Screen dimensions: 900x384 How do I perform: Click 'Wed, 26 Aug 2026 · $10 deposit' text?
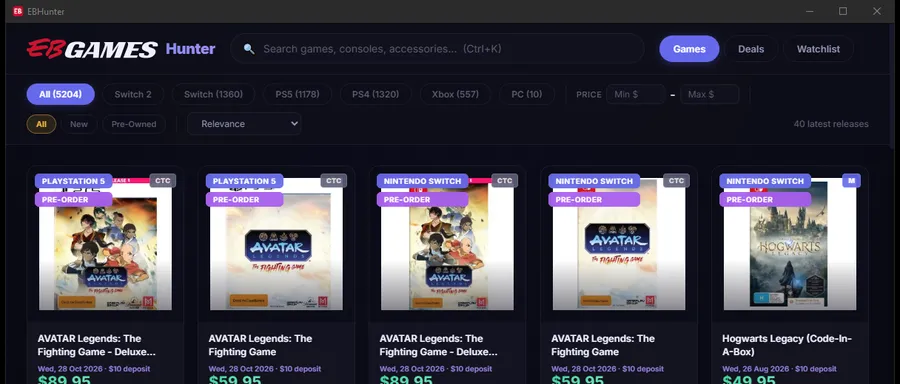pos(779,369)
